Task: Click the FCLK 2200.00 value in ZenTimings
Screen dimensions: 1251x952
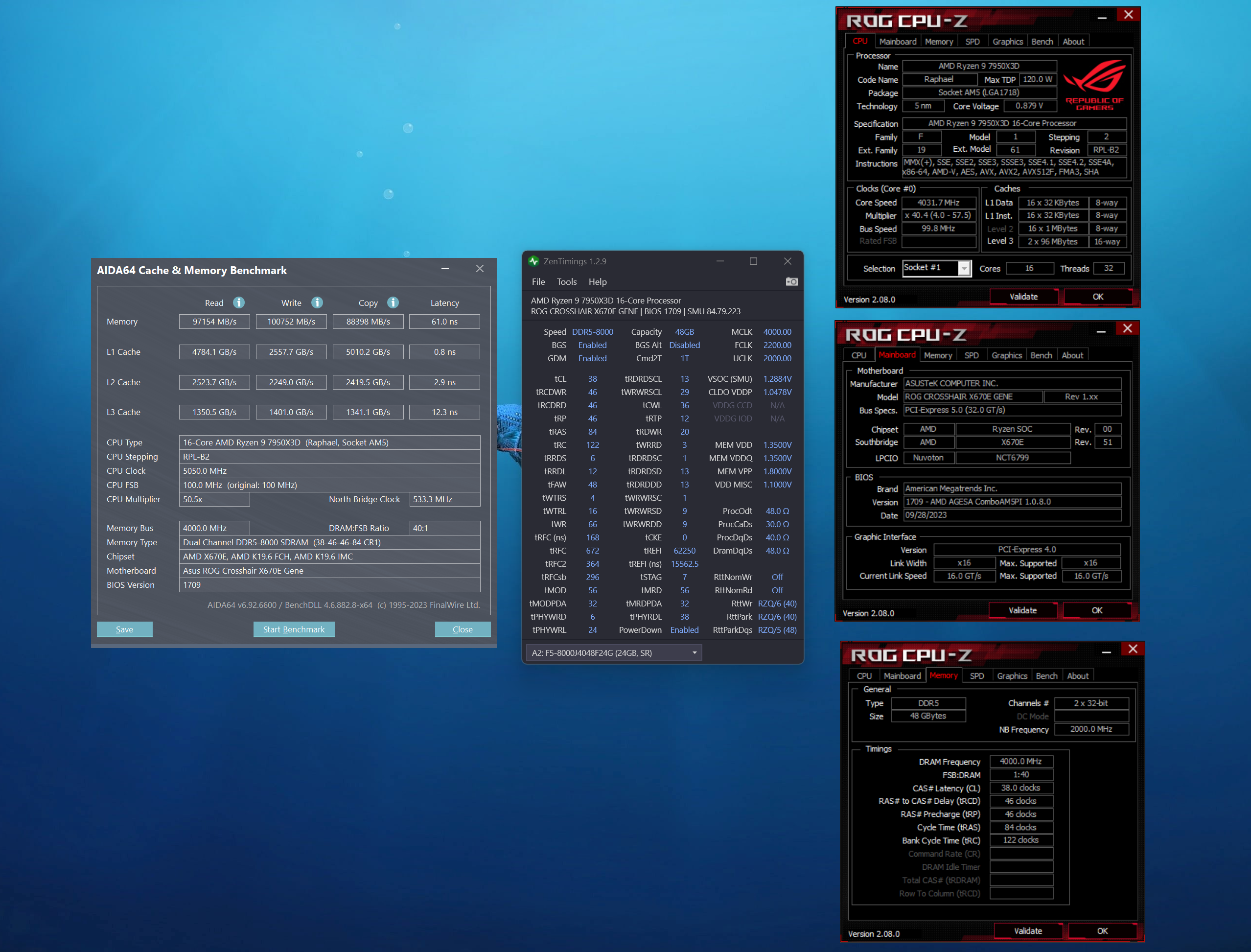Action: pyautogui.click(x=777, y=345)
